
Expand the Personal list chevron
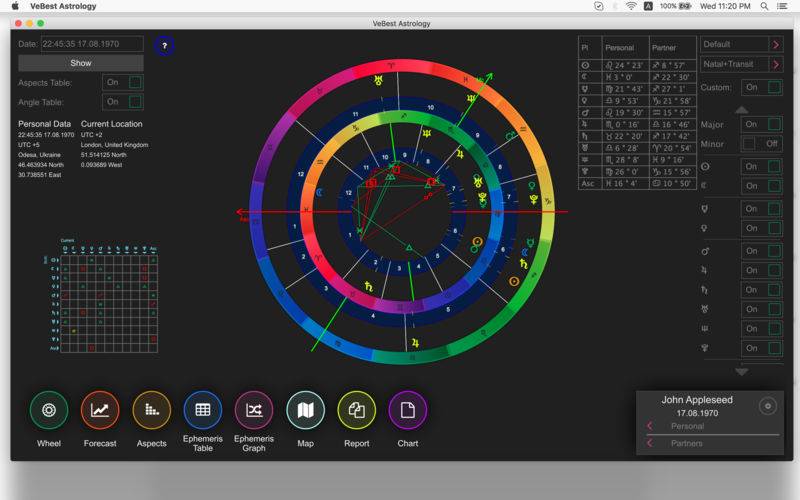649,426
